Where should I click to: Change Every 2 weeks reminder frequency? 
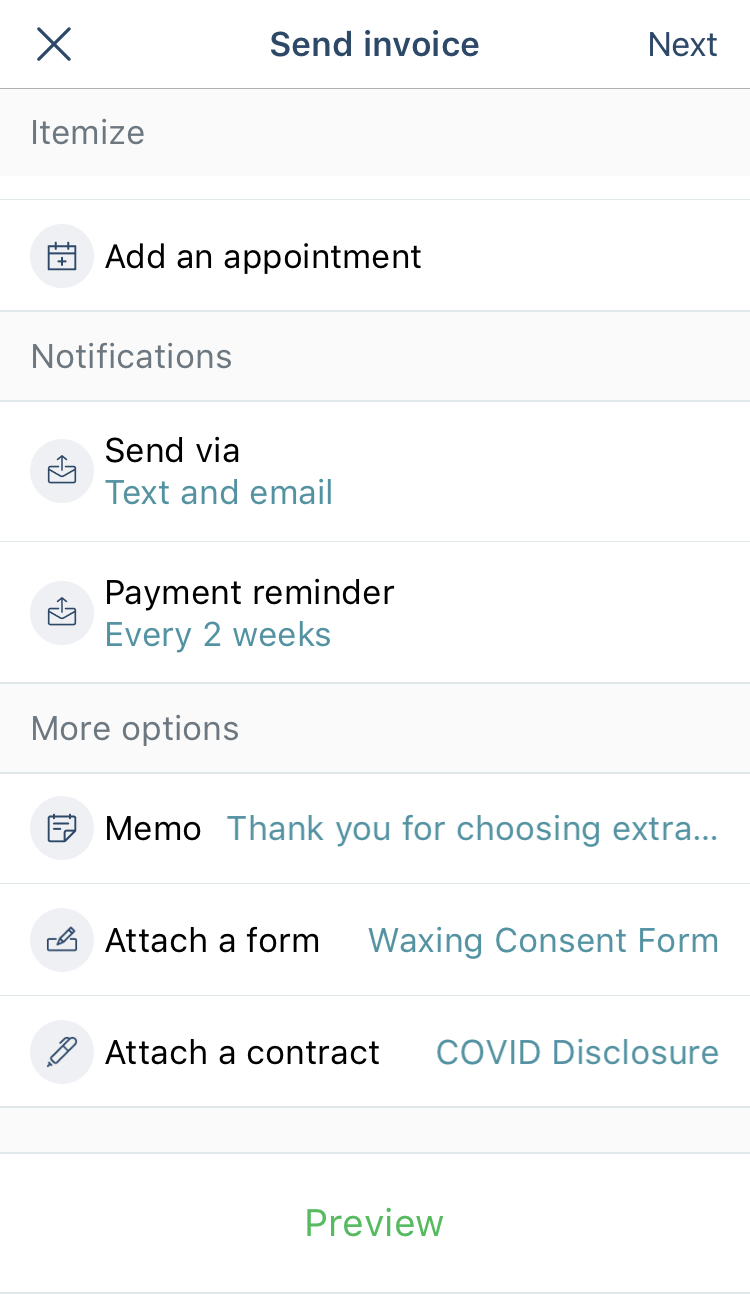pos(218,634)
